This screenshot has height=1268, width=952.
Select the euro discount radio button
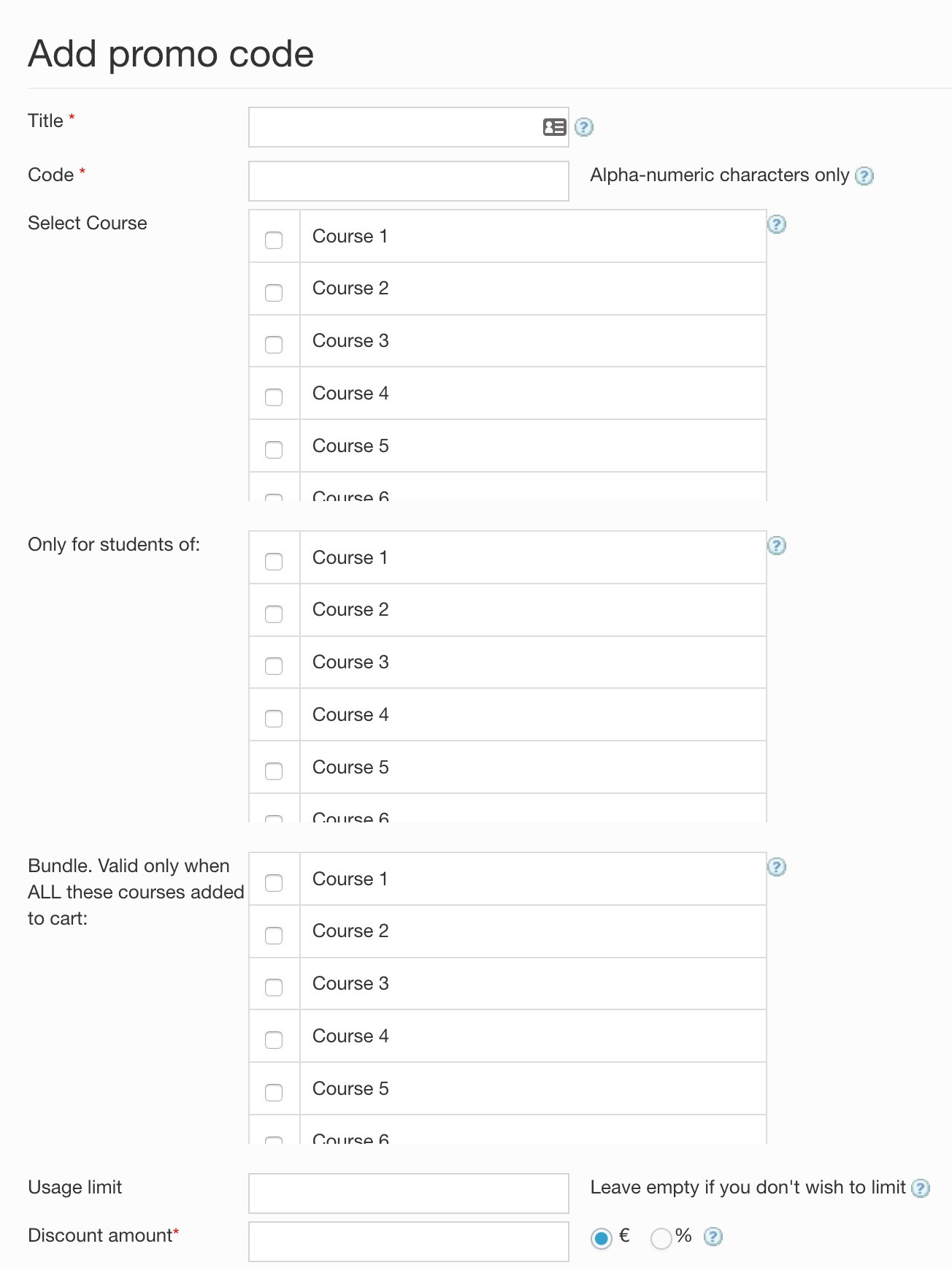point(601,1238)
